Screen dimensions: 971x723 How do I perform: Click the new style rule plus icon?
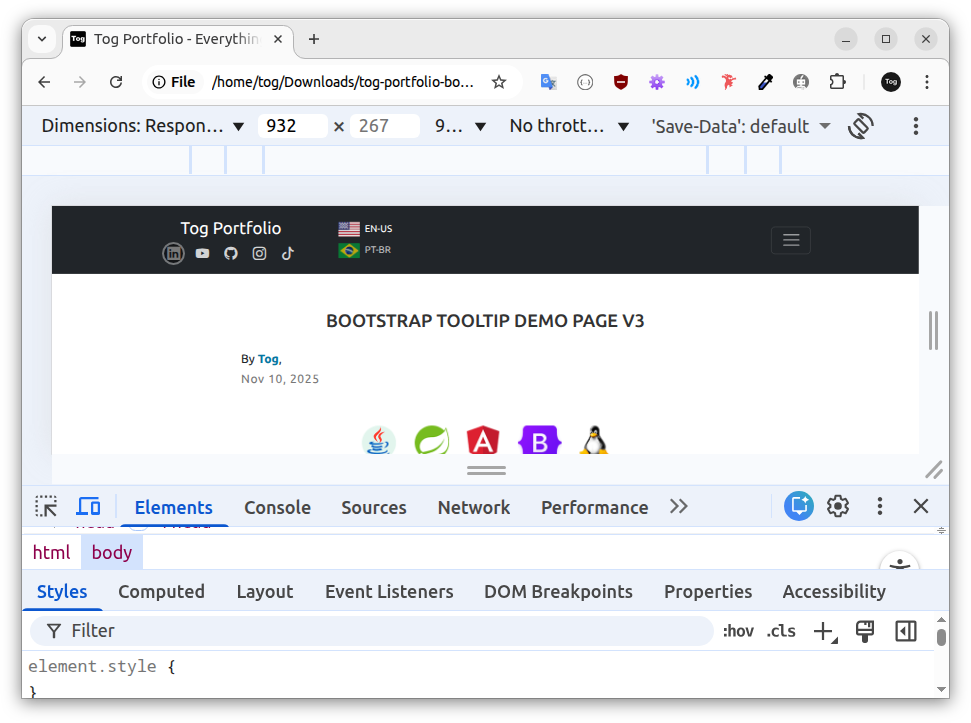coord(825,631)
